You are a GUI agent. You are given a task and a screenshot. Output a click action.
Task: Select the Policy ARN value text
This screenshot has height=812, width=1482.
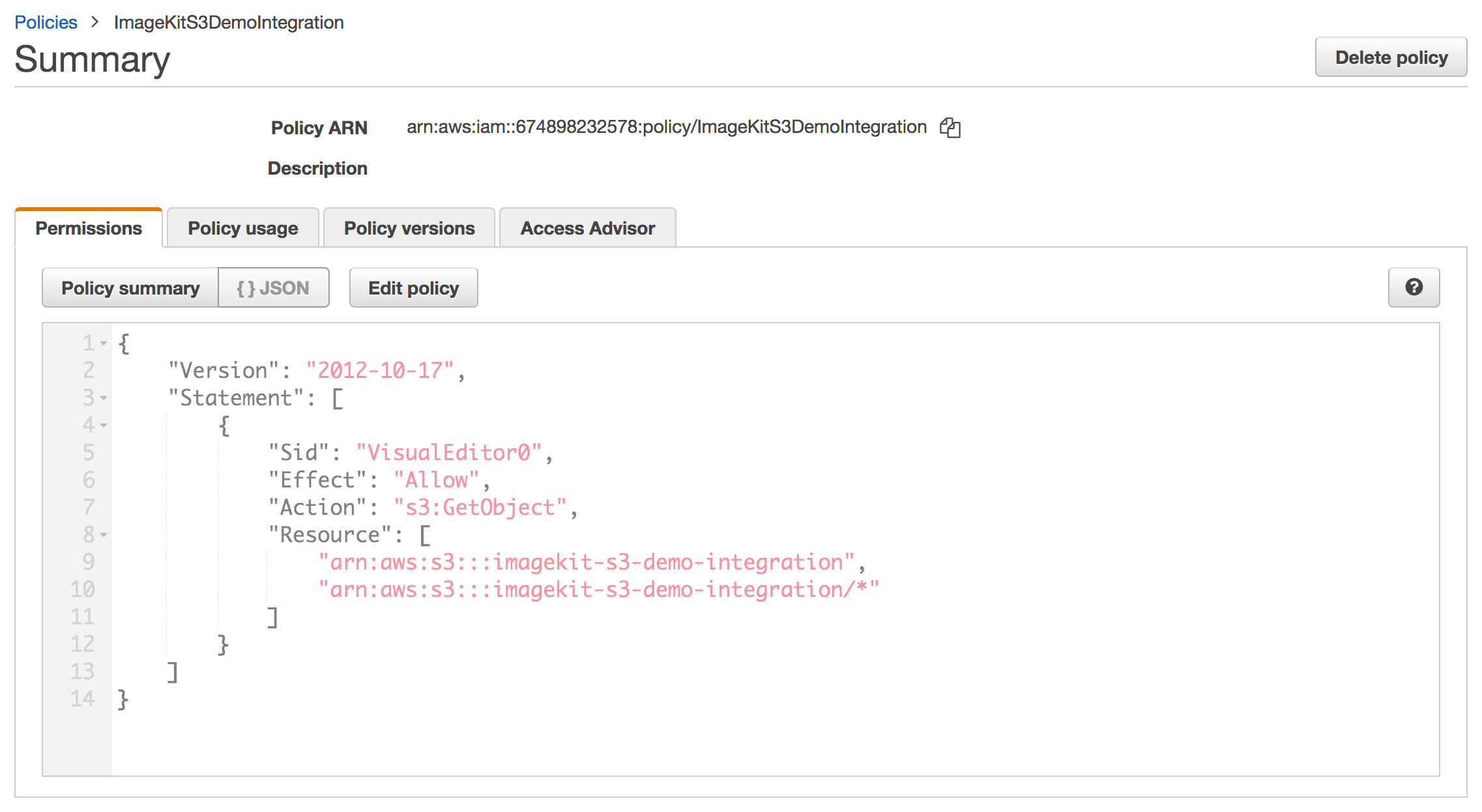(667, 127)
